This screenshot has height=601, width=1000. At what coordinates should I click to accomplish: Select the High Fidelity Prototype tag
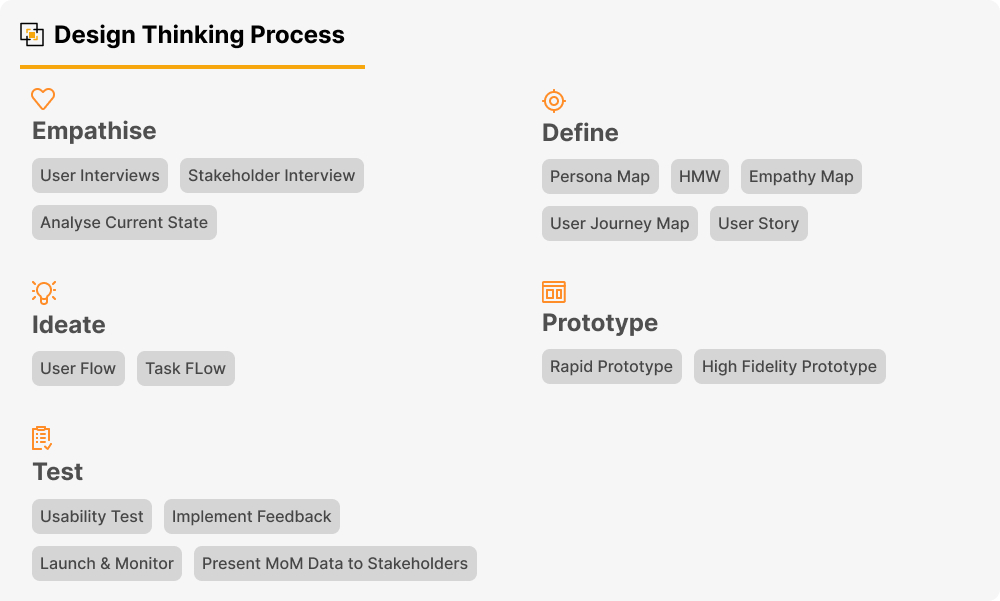pyautogui.click(x=790, y=367)
